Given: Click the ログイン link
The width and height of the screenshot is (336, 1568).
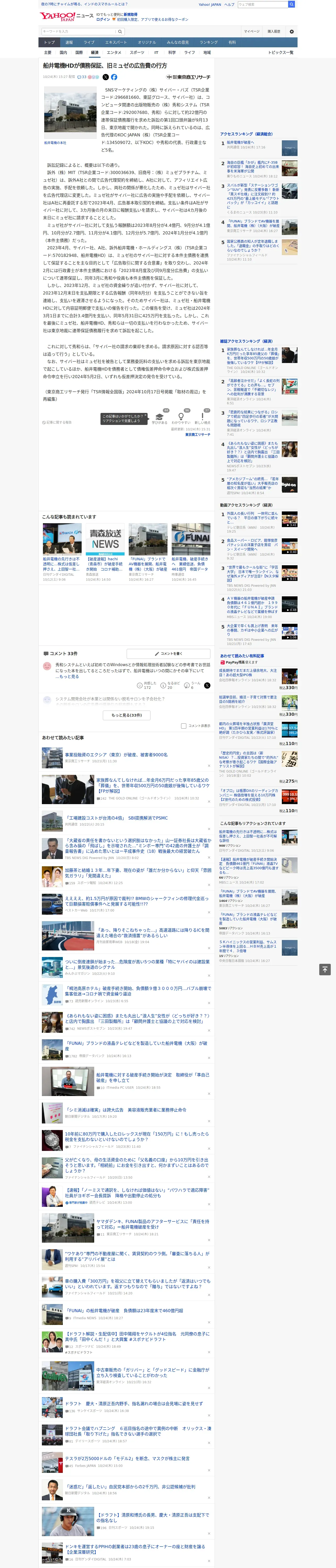Looking at the screenshot, I should [103, 20].
